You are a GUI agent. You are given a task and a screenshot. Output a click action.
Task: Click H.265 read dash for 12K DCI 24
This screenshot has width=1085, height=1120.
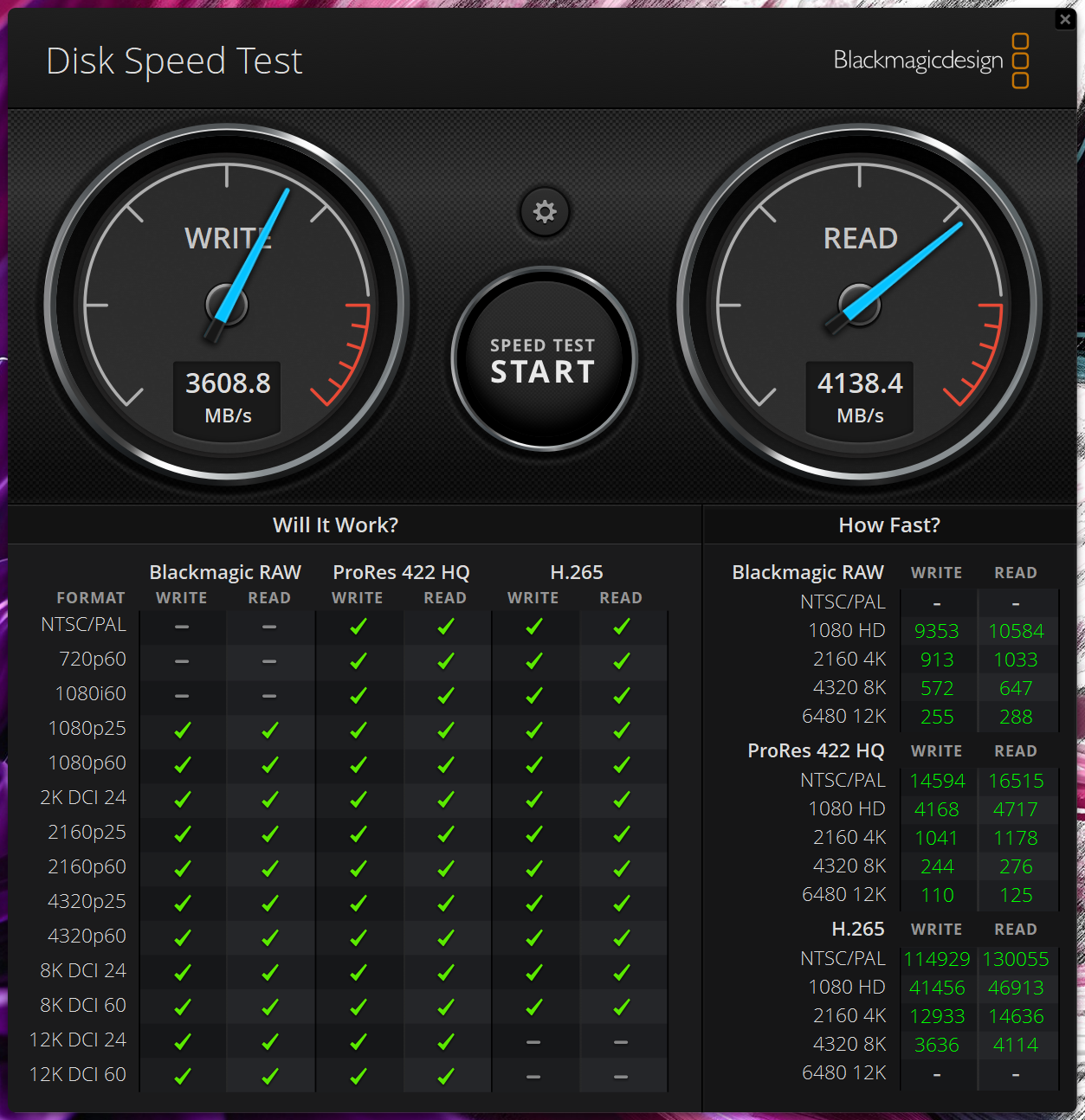tap(621, 1042)
